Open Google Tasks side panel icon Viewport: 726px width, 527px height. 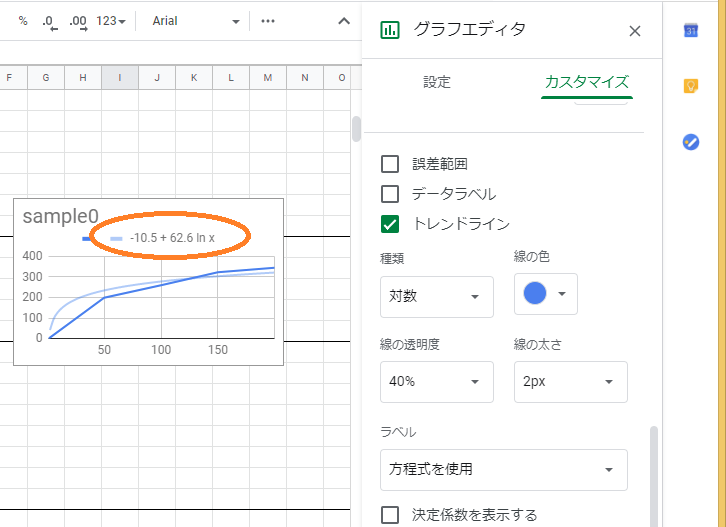pyautogui.click(x=690, y=142)
